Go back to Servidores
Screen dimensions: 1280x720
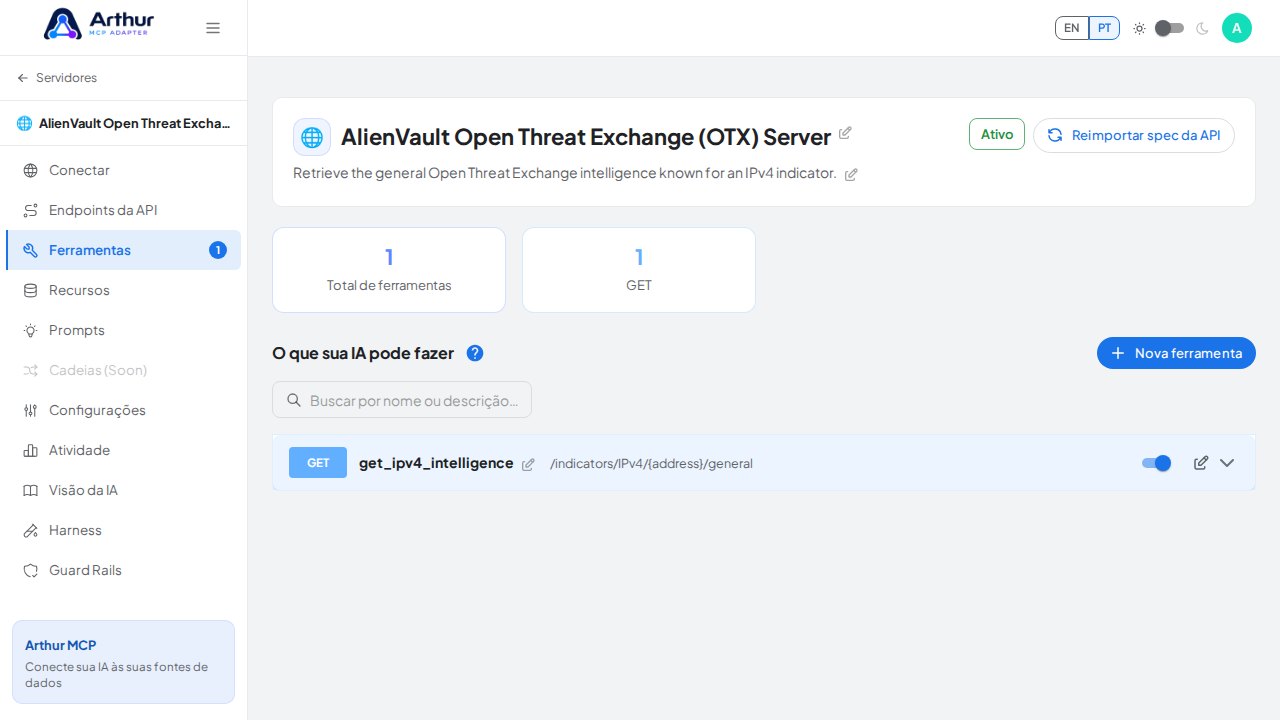pos(57,78)
